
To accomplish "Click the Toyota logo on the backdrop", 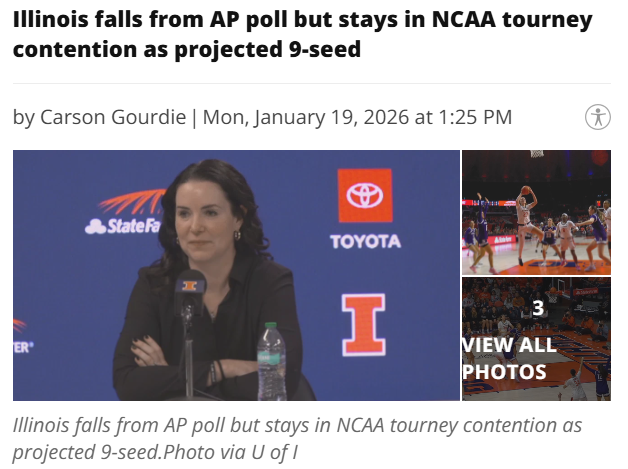I will click(x=365, y=211).
